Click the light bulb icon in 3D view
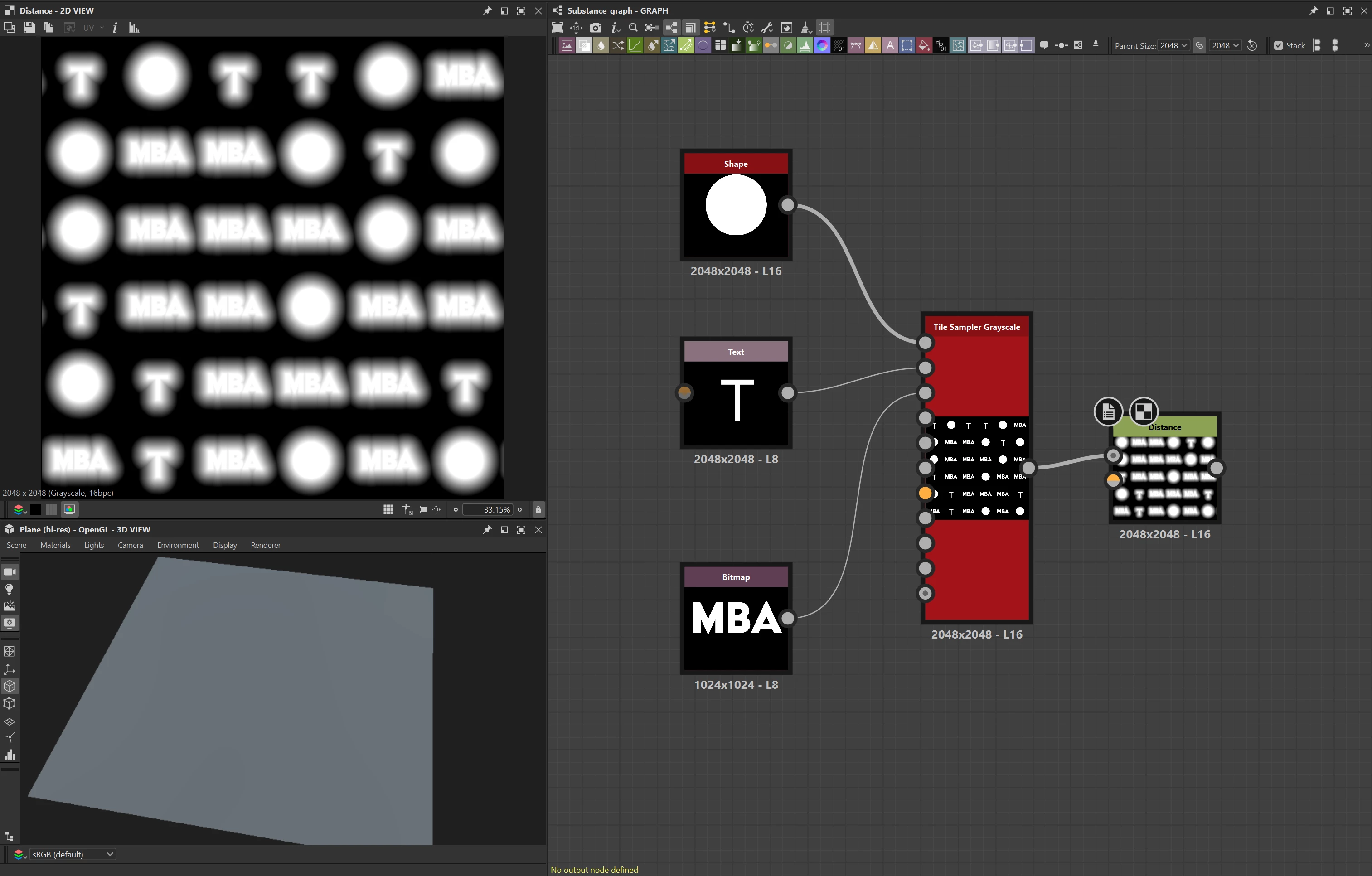Screen dimensions: 1372x876 pos(10,589)
